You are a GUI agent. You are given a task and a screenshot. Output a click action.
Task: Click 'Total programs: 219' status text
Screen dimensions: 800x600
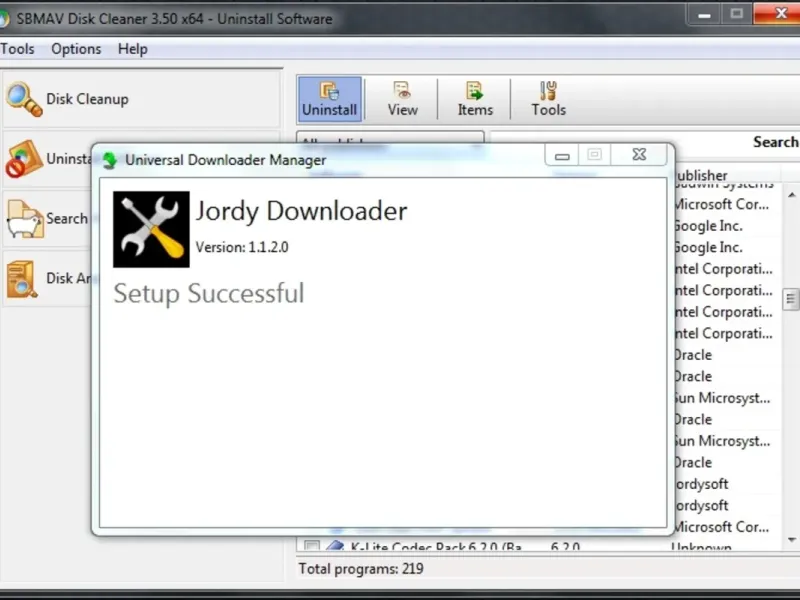point(361,569)
